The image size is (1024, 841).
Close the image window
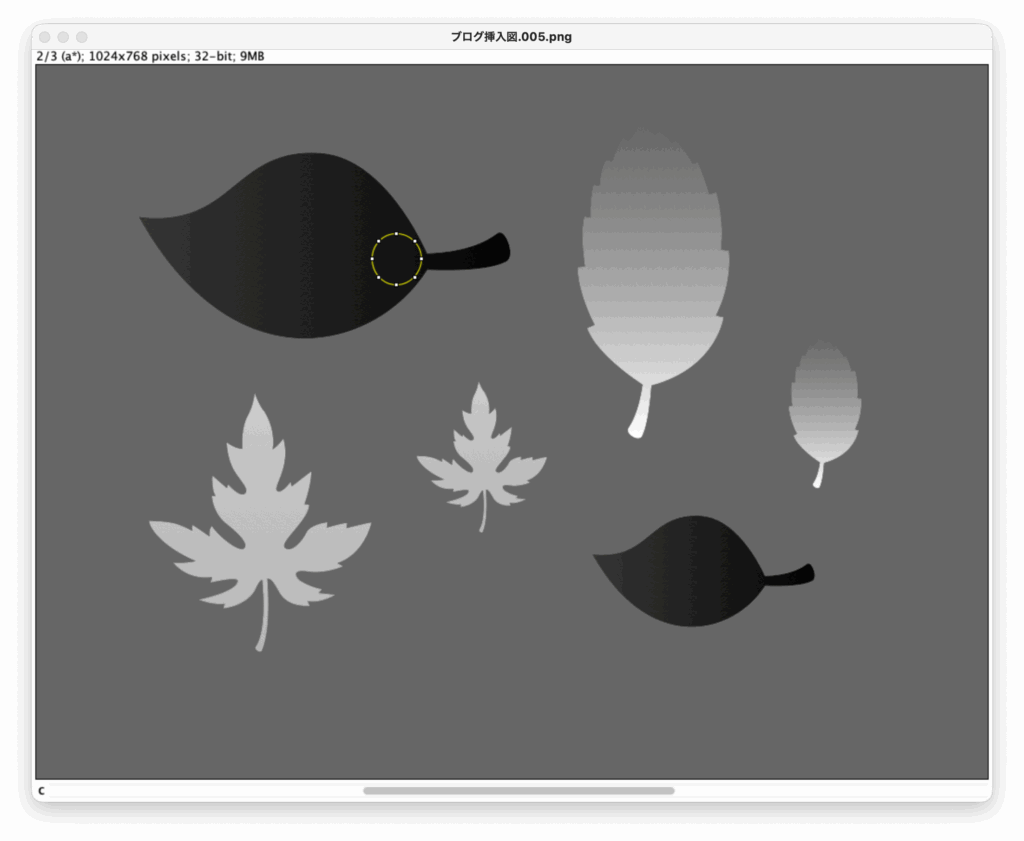(45, 37)
